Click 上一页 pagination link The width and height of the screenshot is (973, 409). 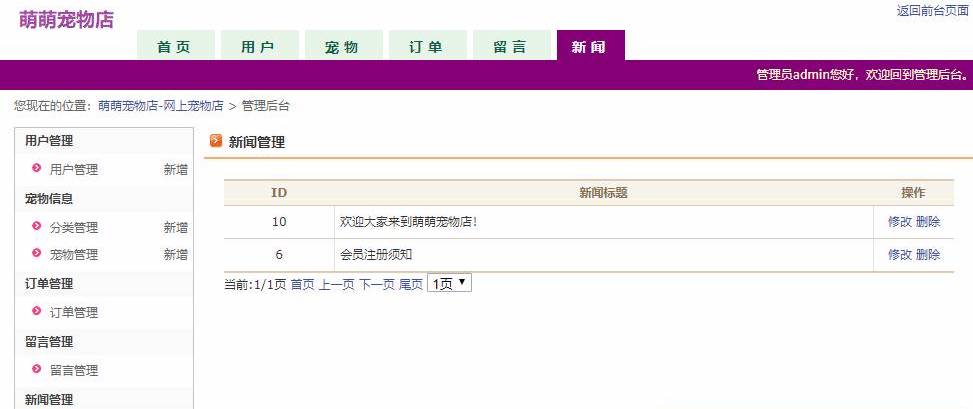coord(336,284)
